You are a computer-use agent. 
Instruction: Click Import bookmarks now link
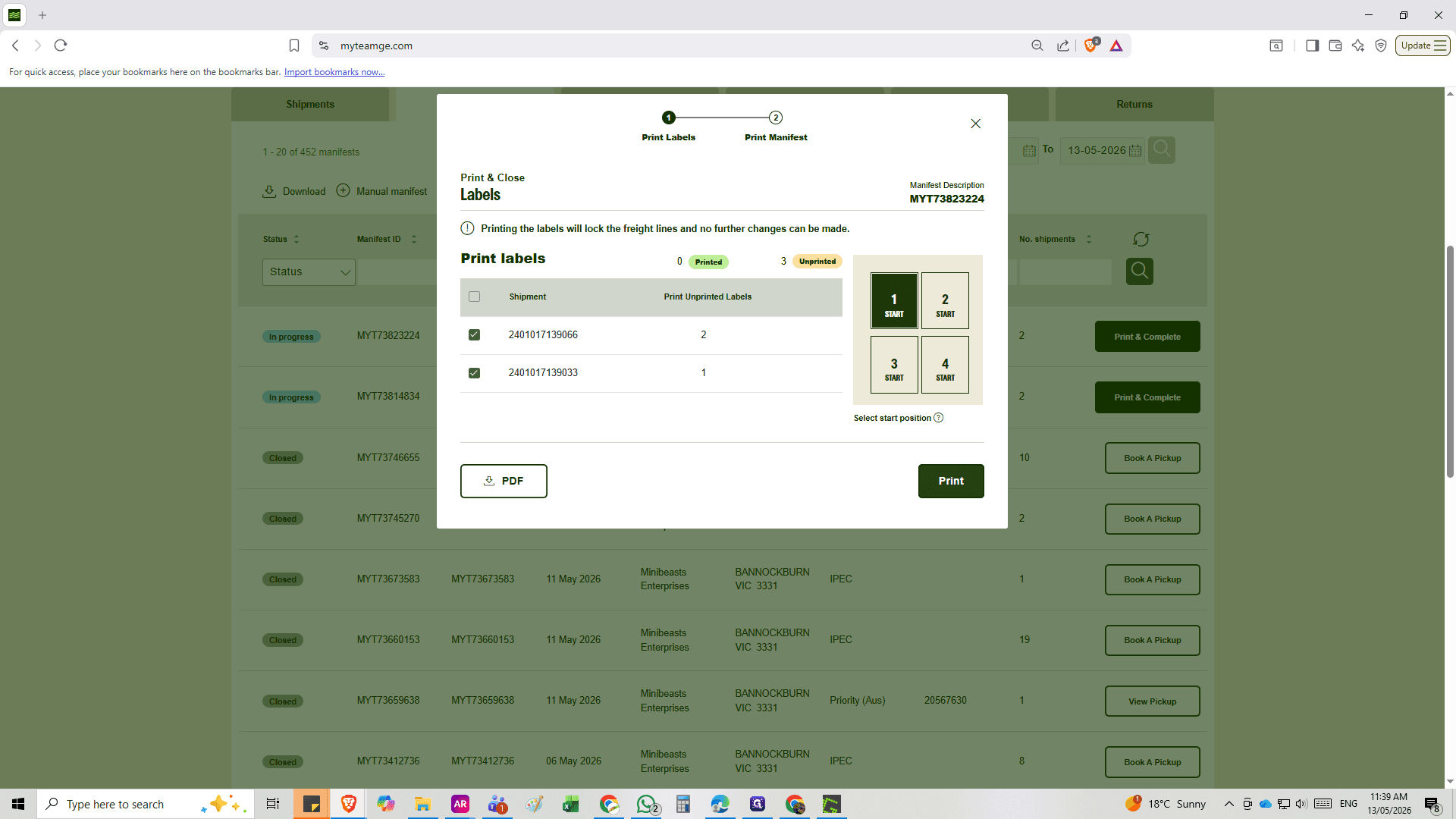pos(334,72)
